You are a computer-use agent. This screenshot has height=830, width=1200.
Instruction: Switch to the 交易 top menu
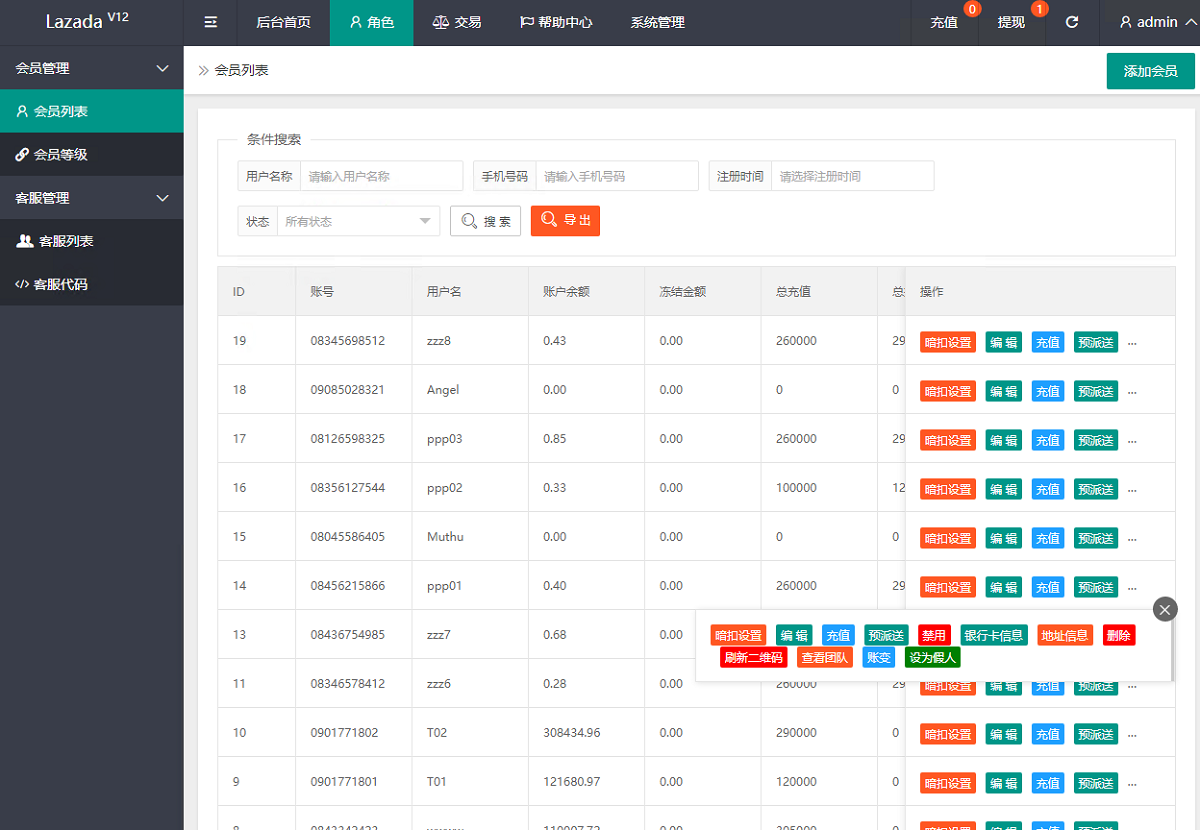457,22
